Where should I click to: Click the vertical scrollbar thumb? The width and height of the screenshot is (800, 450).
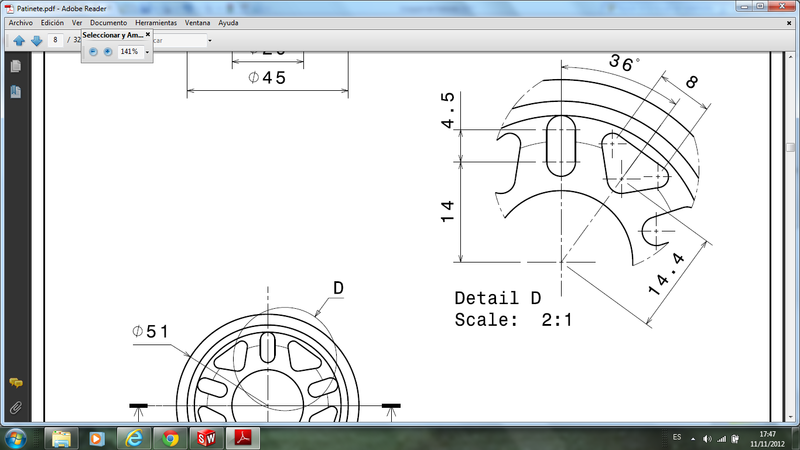click(x=790, y=147)
